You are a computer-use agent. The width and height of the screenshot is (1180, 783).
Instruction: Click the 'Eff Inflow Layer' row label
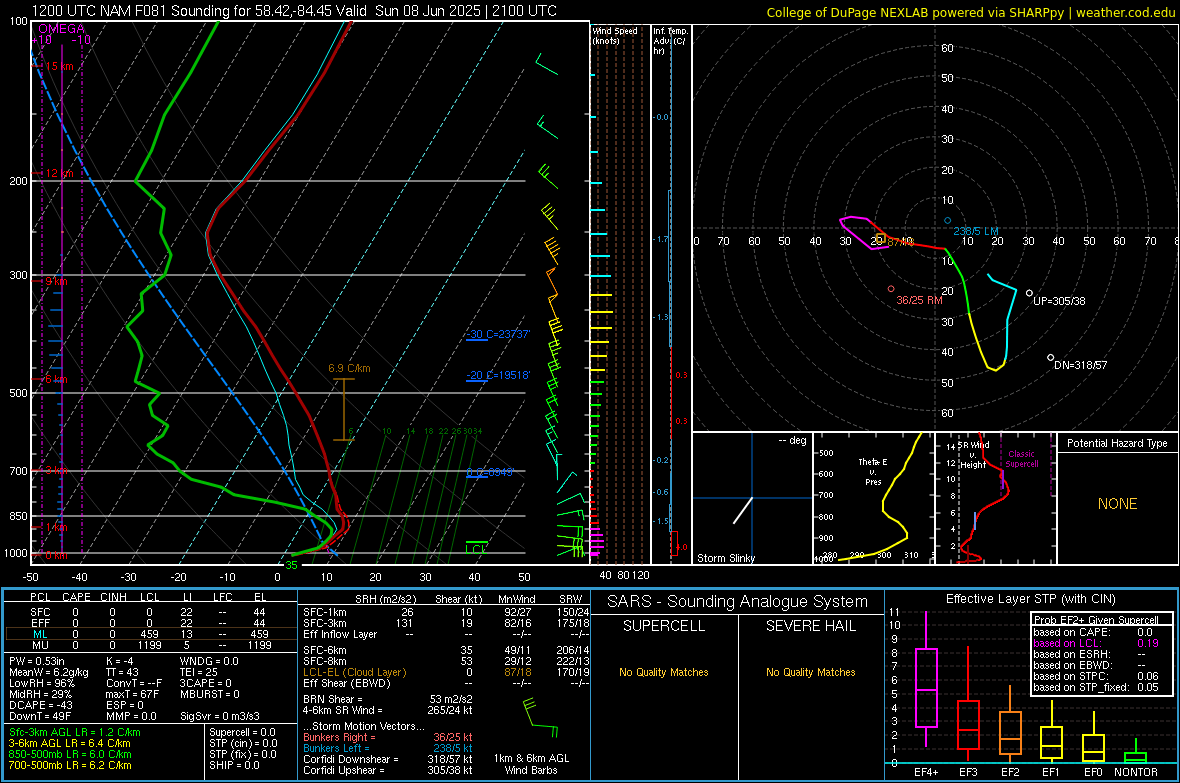339,634
